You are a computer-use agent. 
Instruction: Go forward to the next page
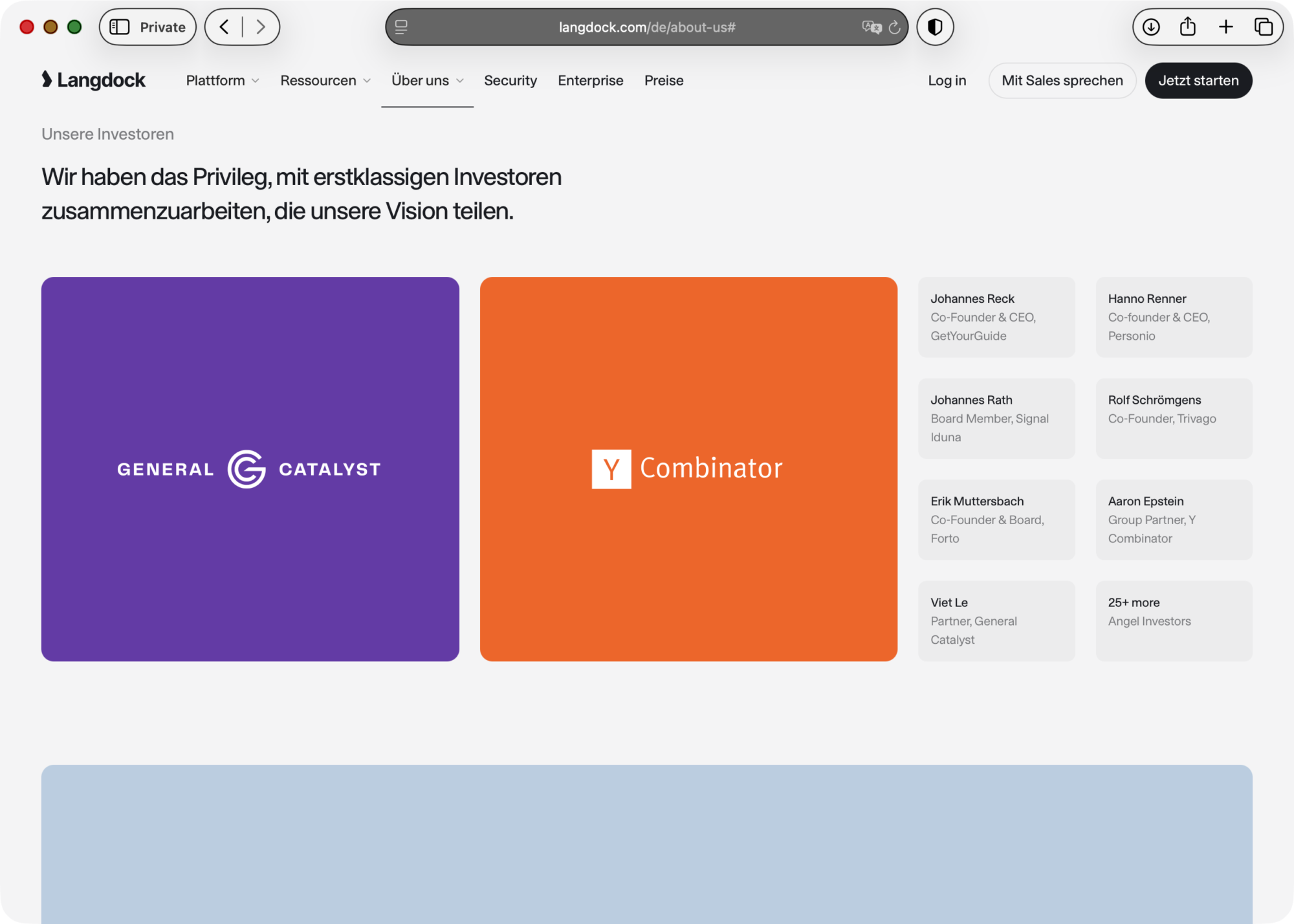click(261, 27)
